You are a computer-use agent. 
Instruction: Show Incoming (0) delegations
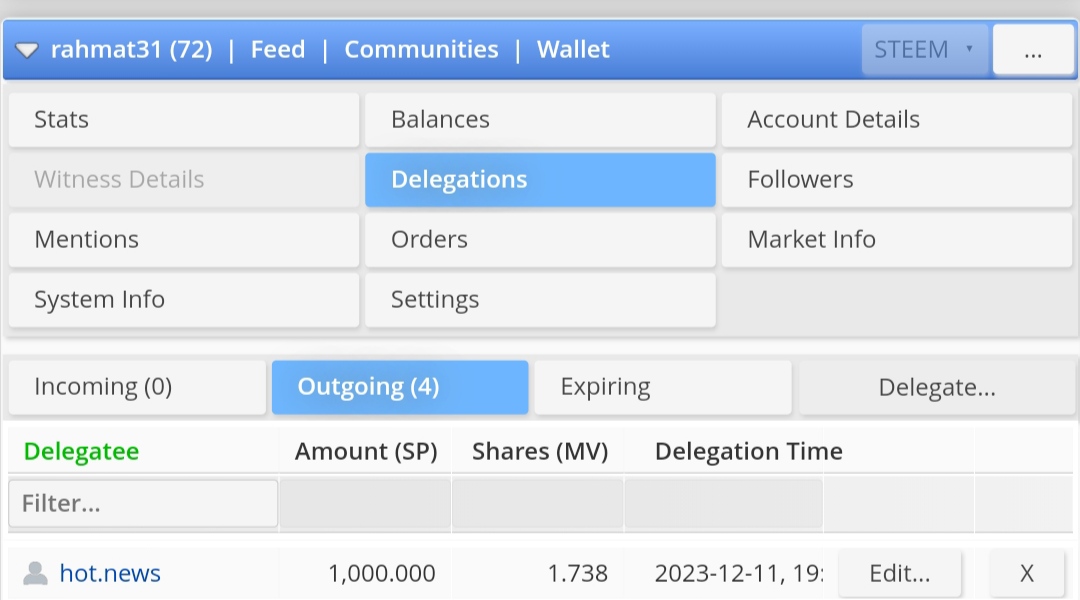pyautogui.click(x=137, y=387)
